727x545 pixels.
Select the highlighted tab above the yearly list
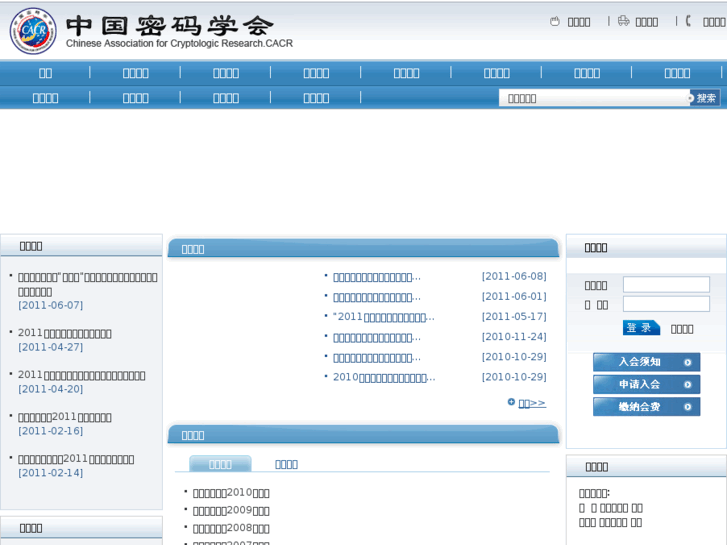point(220,464)
